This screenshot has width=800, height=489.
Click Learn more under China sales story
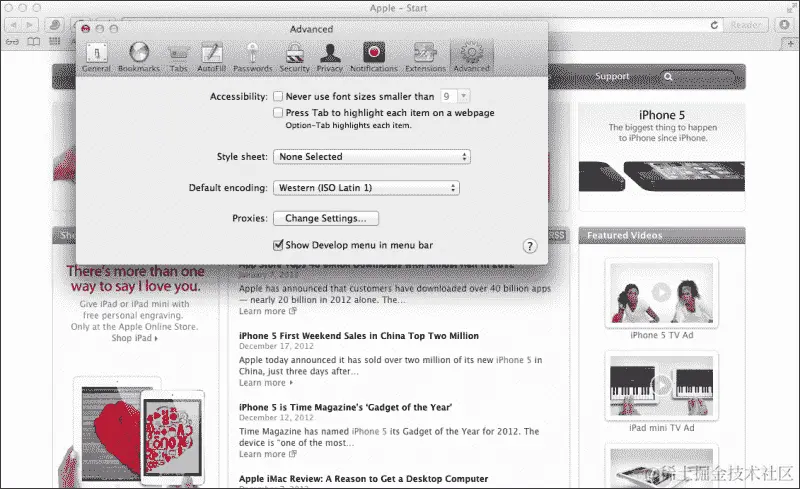point(265,382)
